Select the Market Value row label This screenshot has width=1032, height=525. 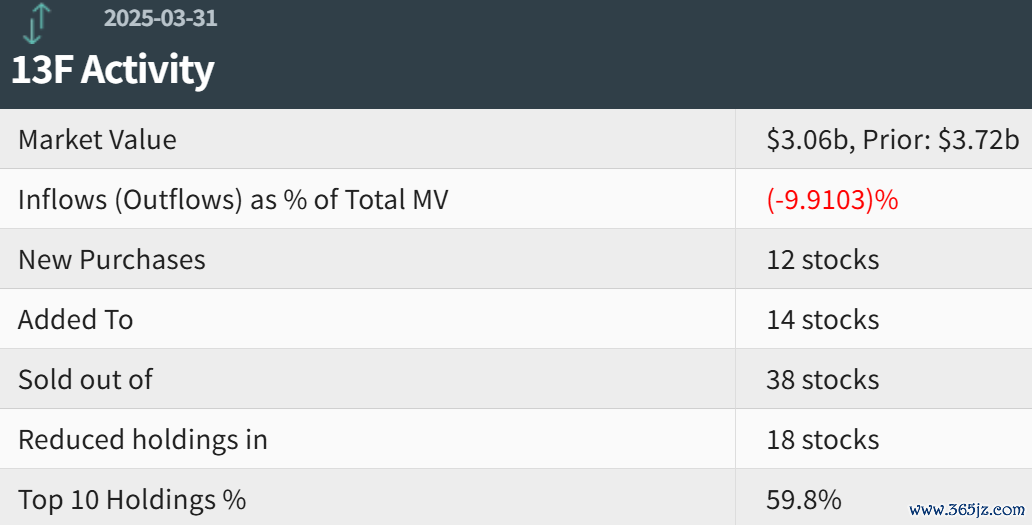97,140
